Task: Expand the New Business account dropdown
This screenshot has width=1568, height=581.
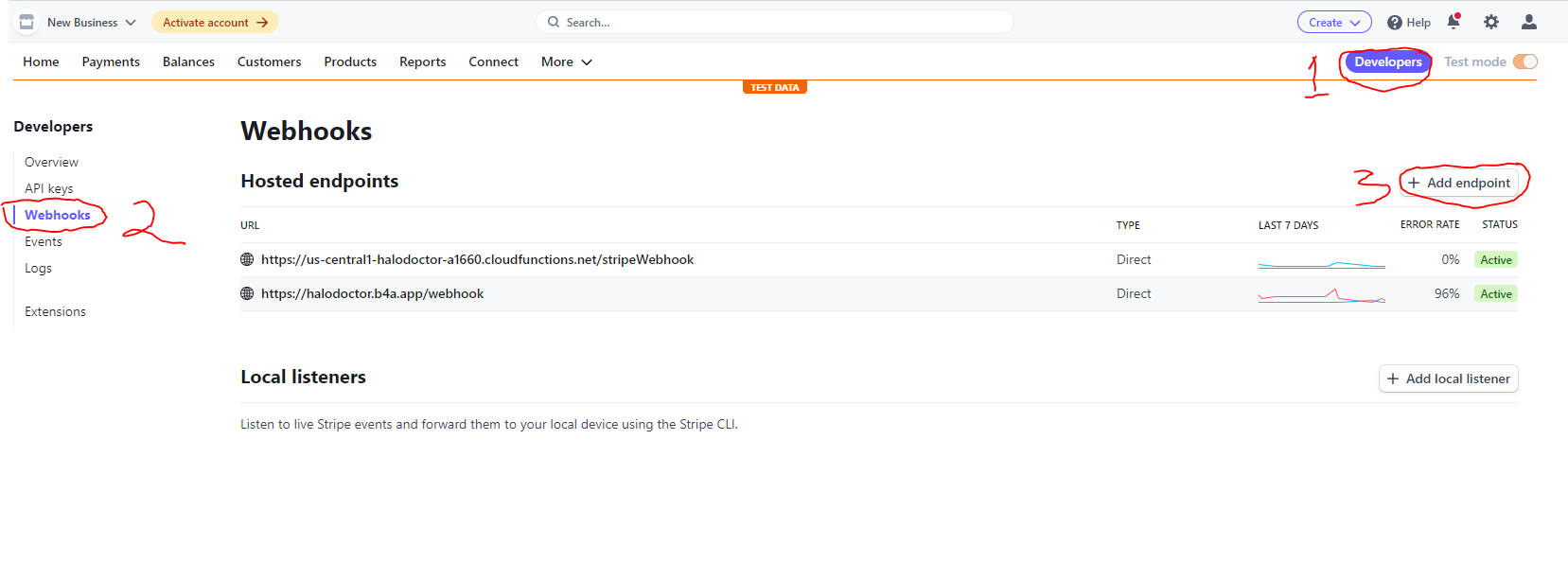Action: click(130, 23)
